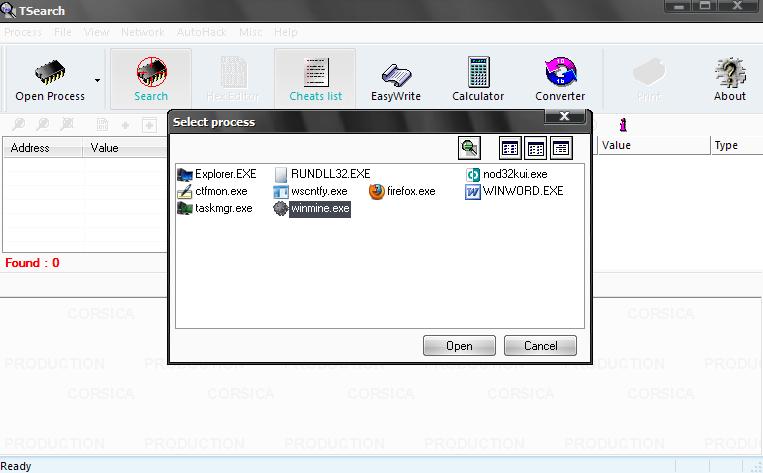
Task: Select wscntfy.exe in the process list
Action: click(310, 191)
